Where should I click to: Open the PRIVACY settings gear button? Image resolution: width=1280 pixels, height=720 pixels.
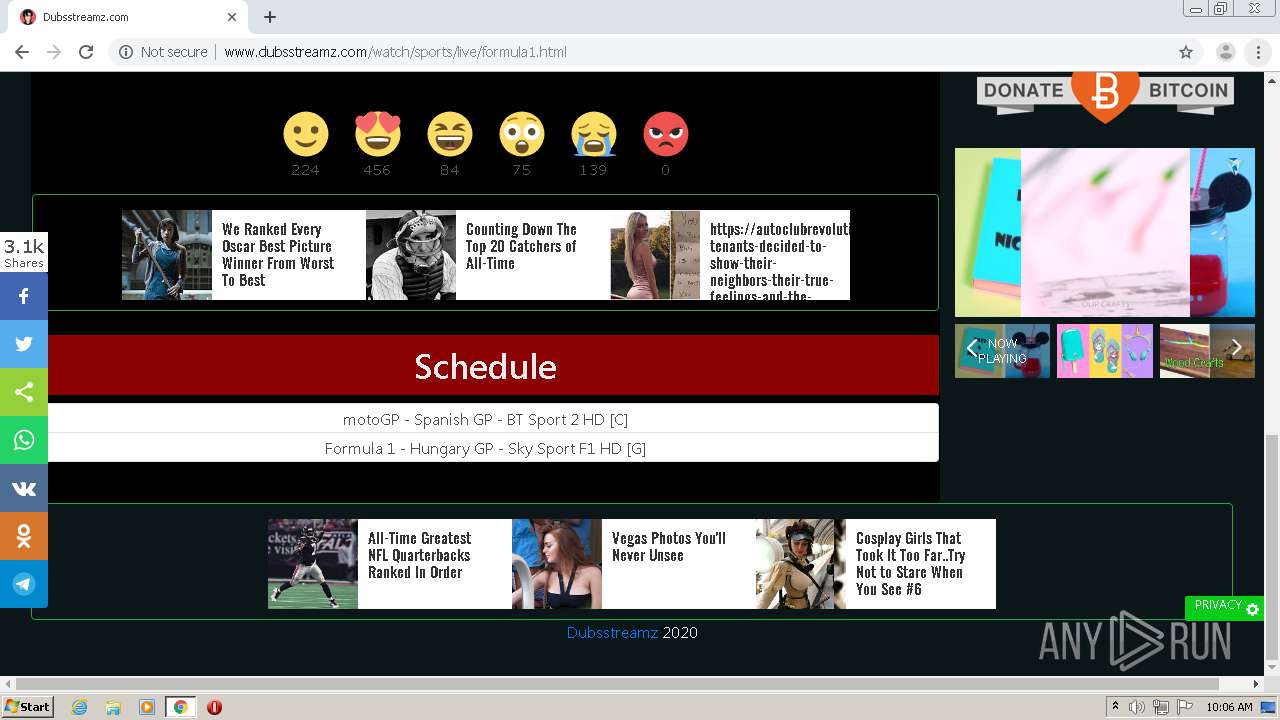pyautogui.click(x=1224, y=607)
